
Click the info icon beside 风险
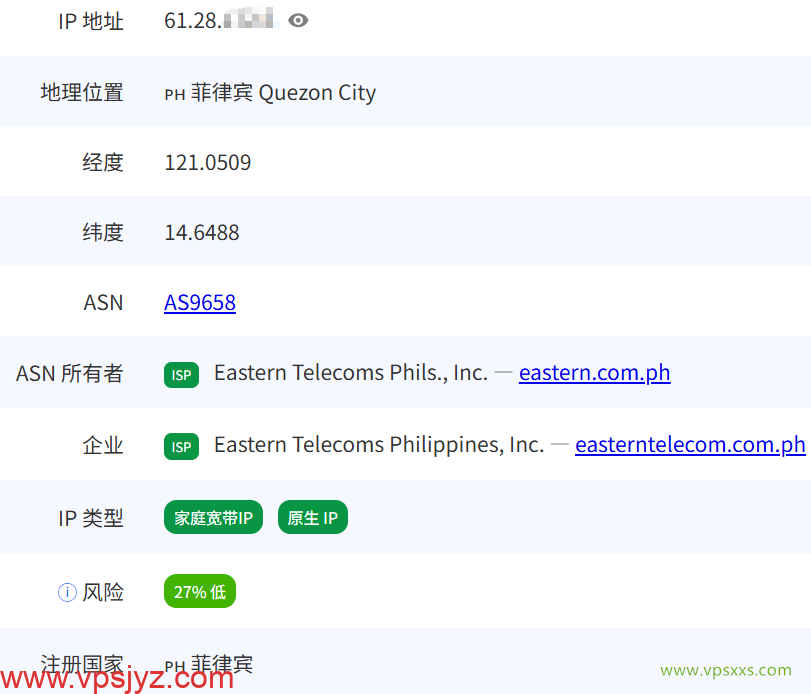(x=67, y=592)
